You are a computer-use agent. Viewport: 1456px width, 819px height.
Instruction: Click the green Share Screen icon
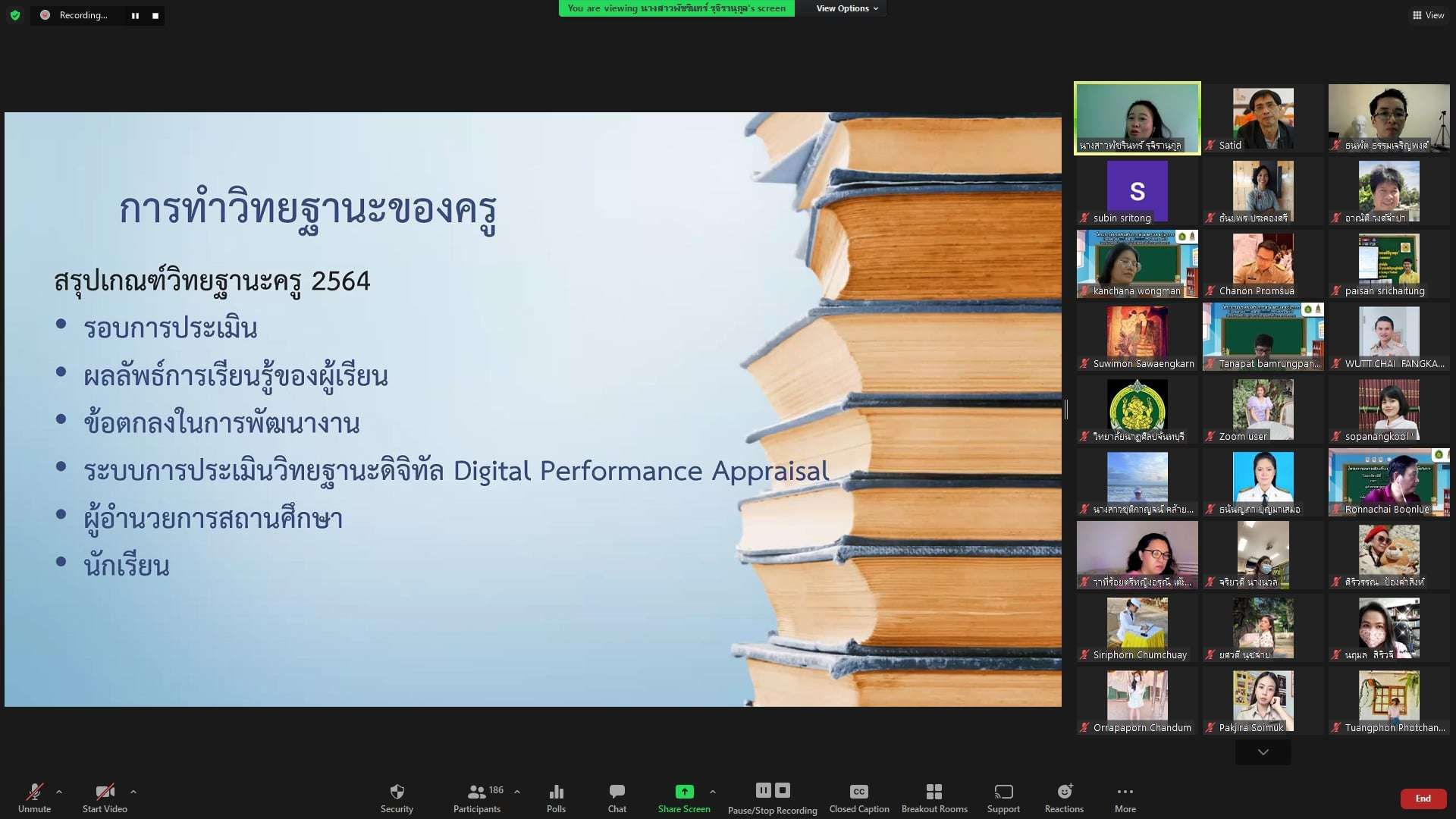[684, 792]
